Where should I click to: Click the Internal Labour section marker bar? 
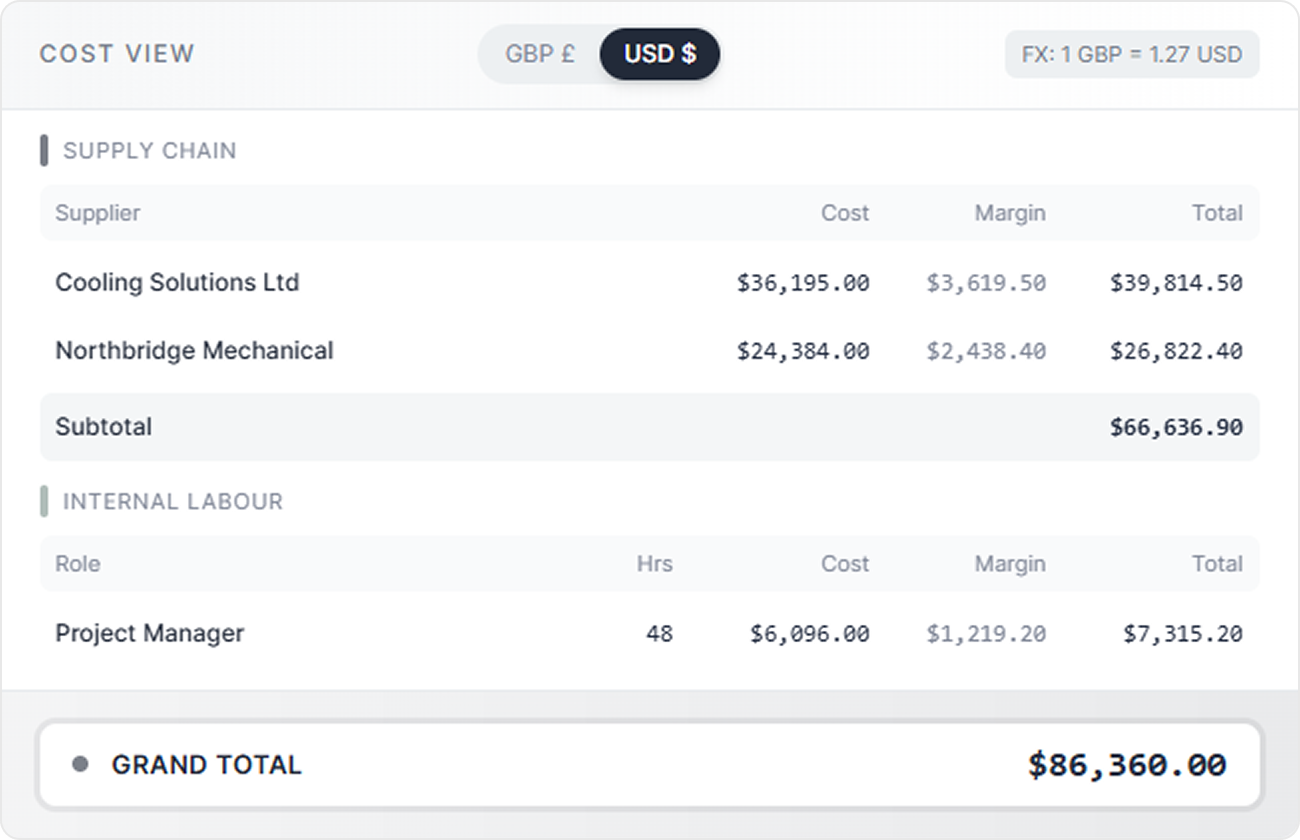pos(44,501)
